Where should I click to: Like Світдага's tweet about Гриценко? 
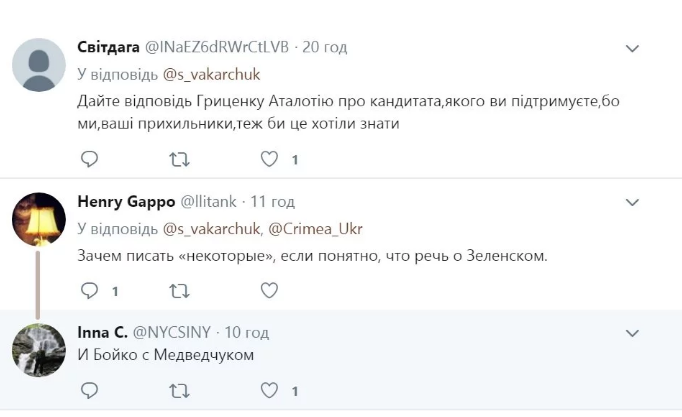(x=269, y=159)
